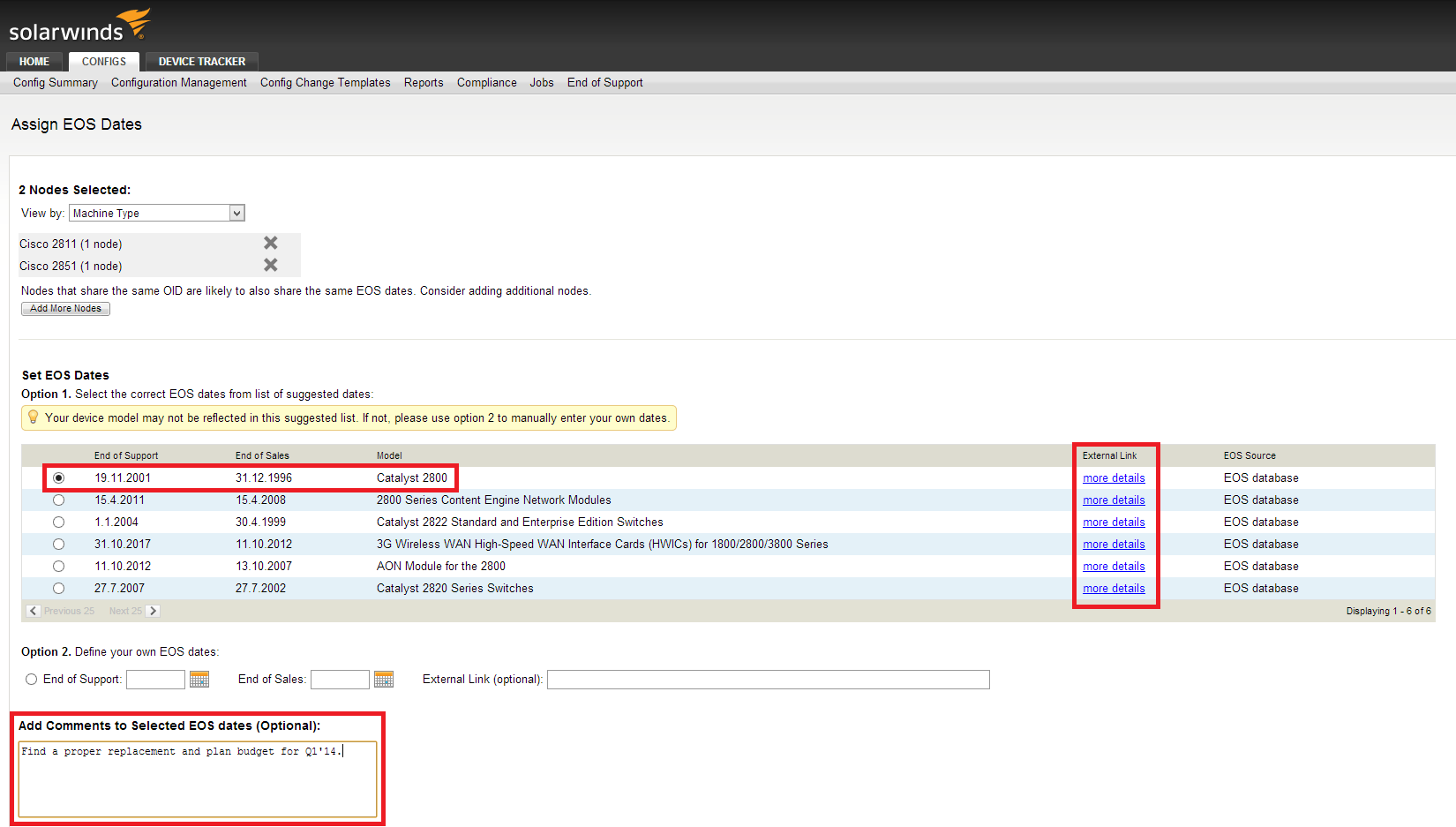The width and height of the screenshot is (1456, 827).
Task: Select the 3G Wireless WAN HWICs radio button
Action: 59,545
